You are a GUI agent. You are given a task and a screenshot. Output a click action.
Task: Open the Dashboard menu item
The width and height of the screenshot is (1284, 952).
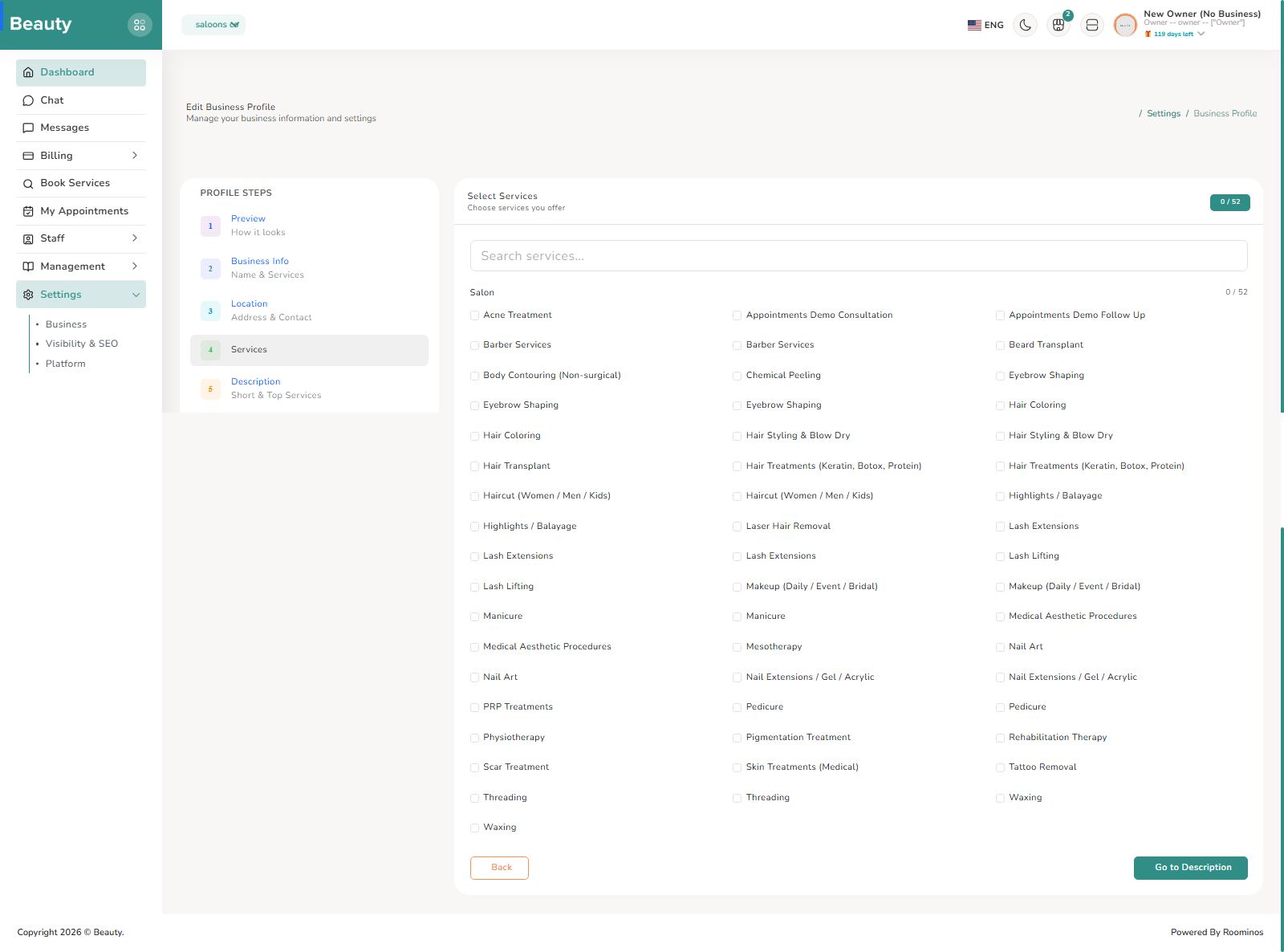click(x=67, y=71)
